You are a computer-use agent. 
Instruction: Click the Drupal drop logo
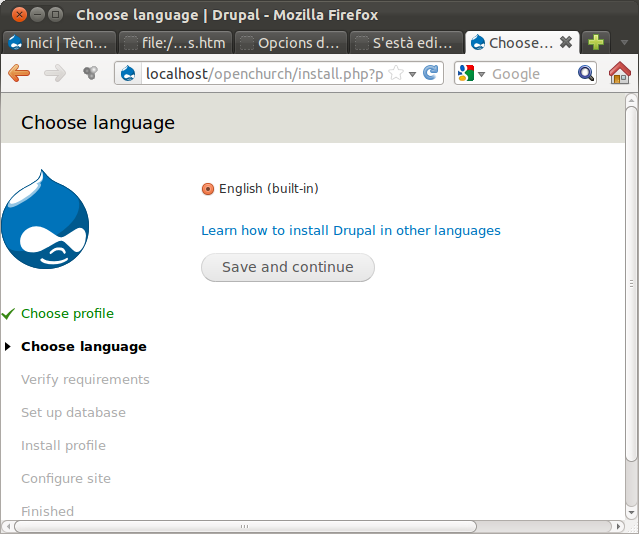(x=45, y=218)
